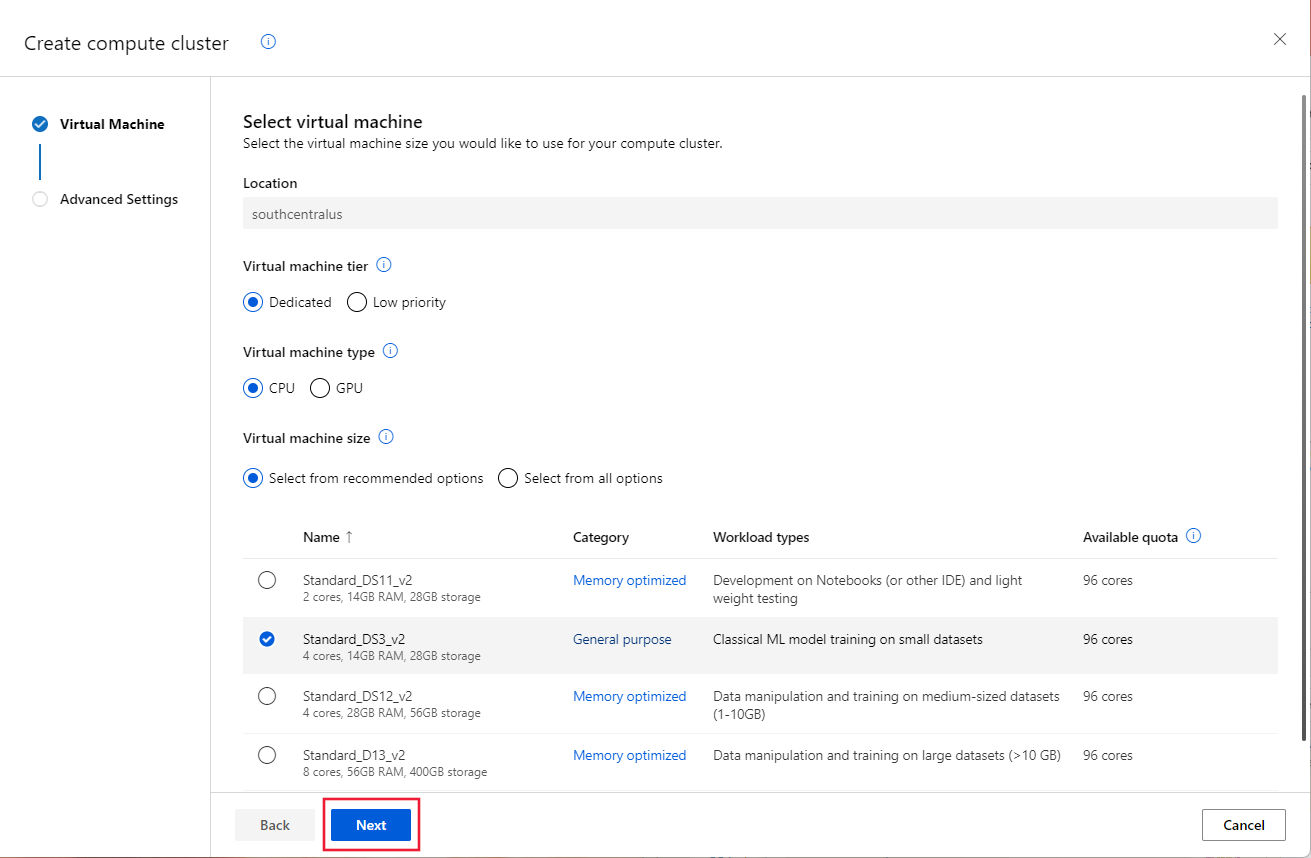The image size is (1311, 858).
Task: Click the Next button
Action: coord(371,824)
